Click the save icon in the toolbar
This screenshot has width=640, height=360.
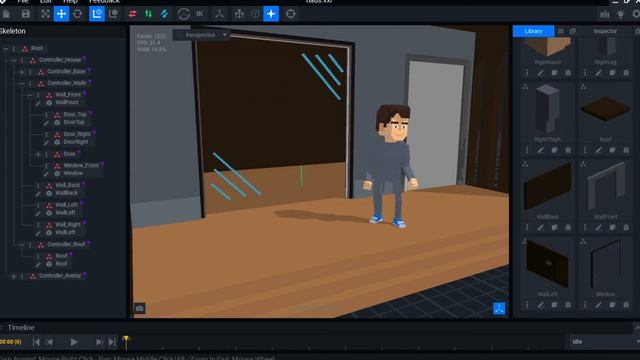[x=26, y=14]
